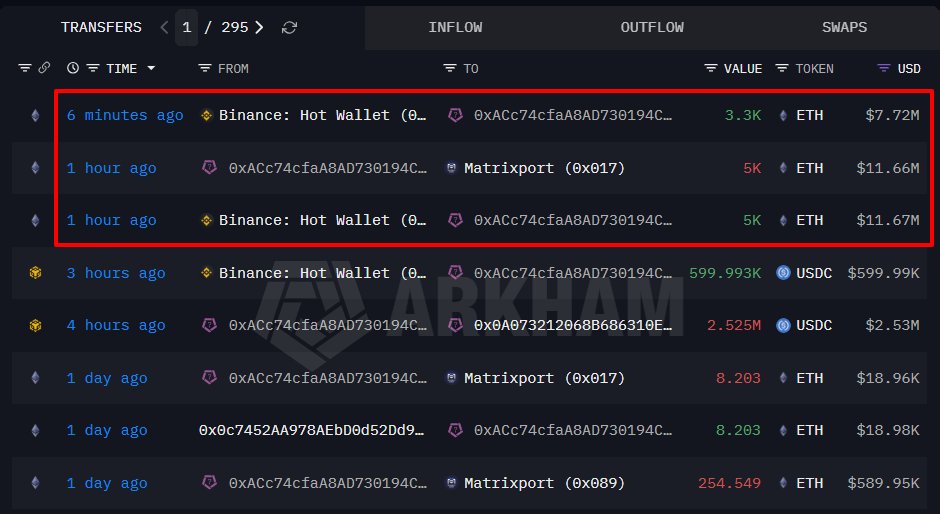Click recipient entity icon in $18.98K row
940x514 pixels.
[456, 431]
